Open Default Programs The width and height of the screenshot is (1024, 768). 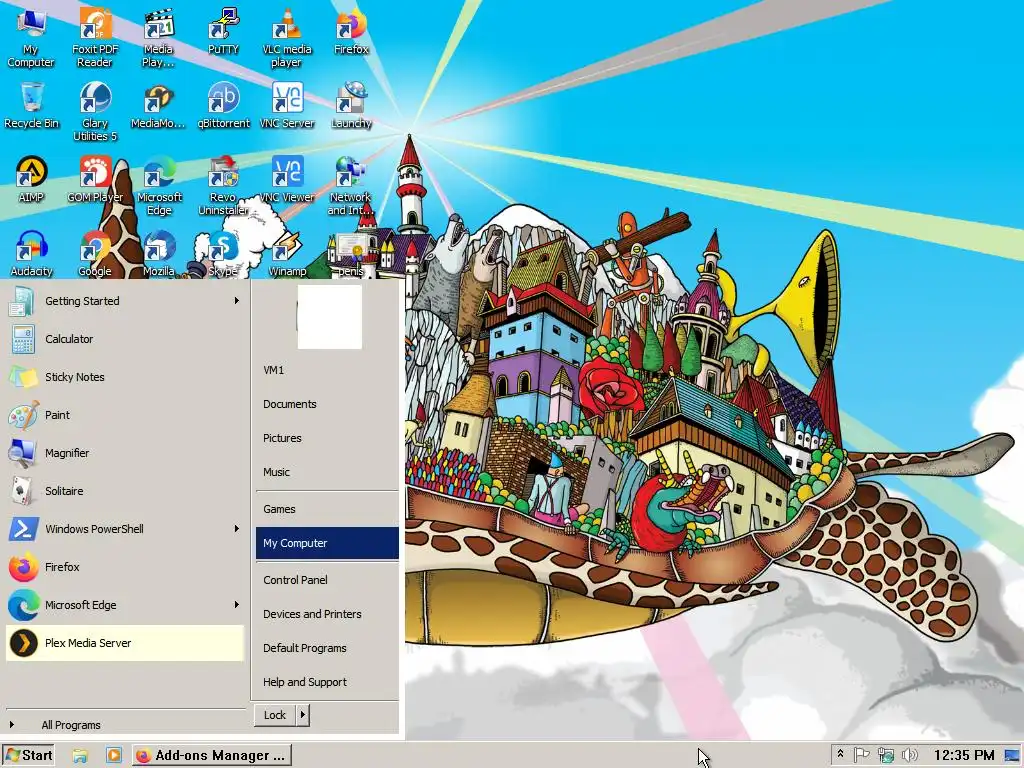[327, 648]
